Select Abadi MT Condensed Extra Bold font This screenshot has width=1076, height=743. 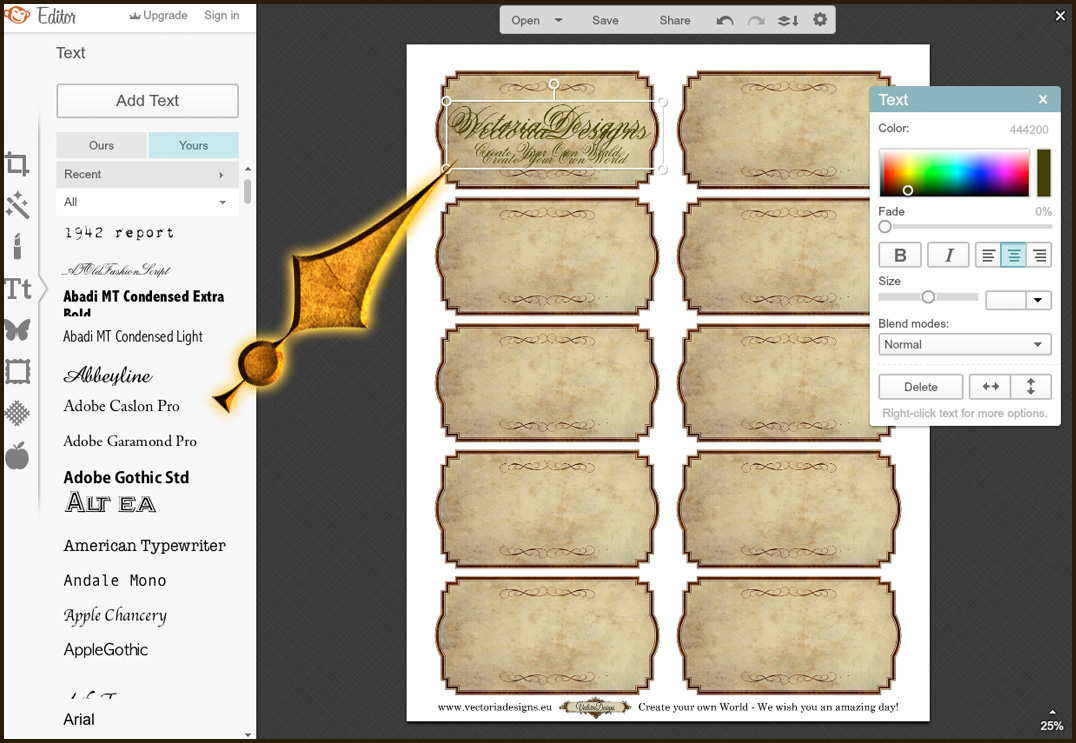[x=144, y=303]
